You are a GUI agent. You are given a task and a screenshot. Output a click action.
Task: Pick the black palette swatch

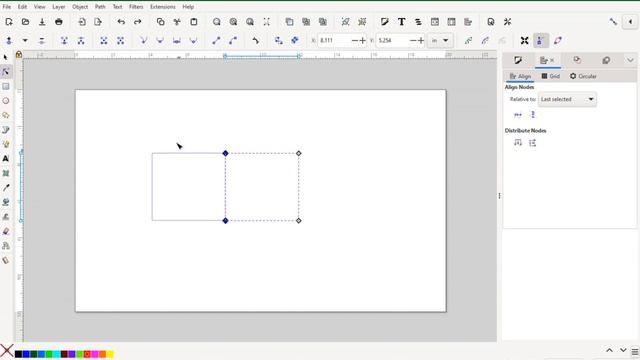pyautogui.click(x=18, y=354)
